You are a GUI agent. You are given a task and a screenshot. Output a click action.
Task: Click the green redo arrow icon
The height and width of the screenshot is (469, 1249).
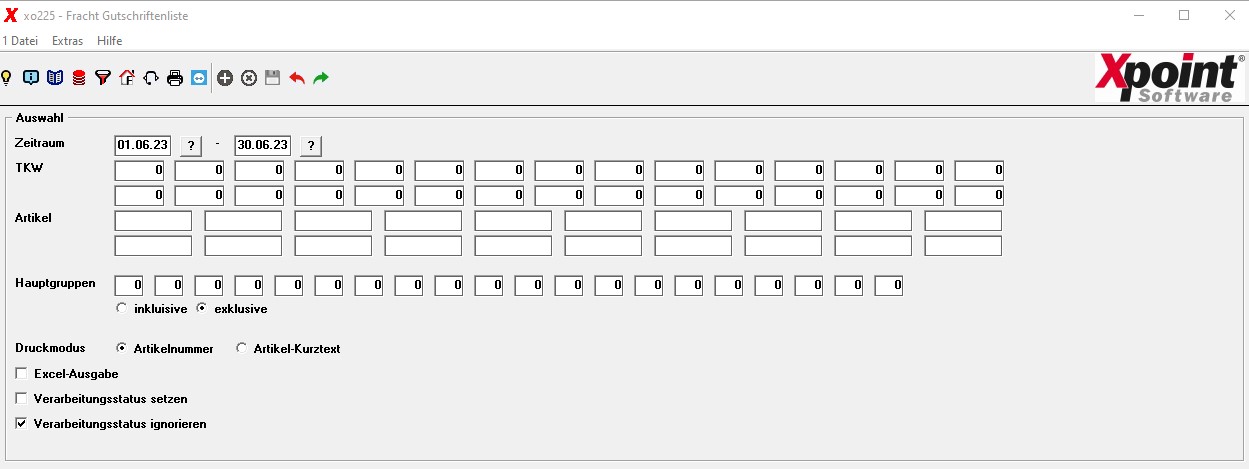(x=321, y=78)
